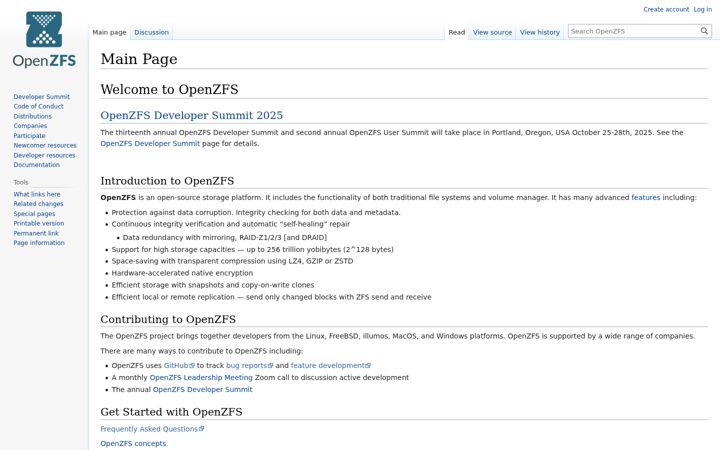Click Permanent link in Tools
The width and height of the screenshot is (720, 450).
tap(36, 233)
